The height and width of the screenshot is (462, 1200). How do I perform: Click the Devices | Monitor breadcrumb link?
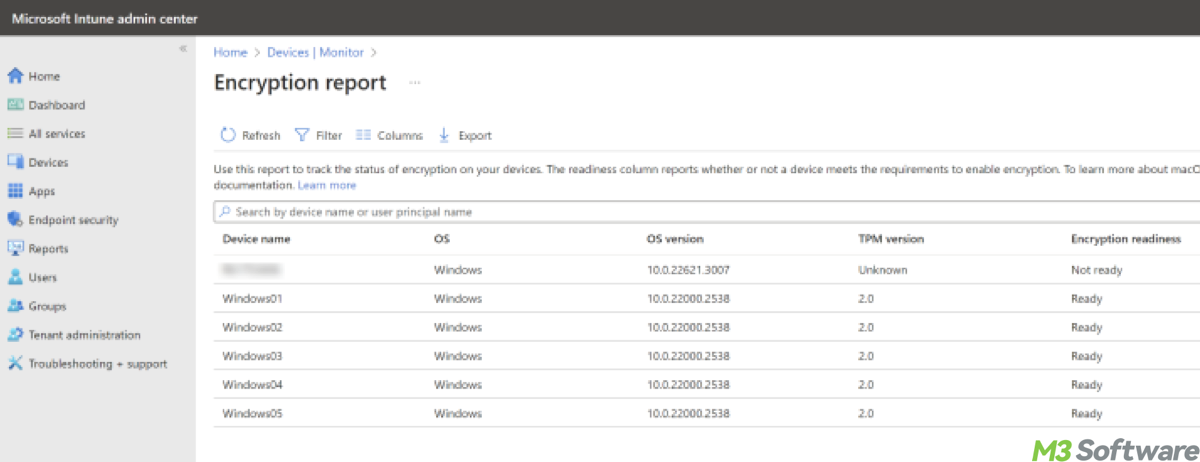(315, 52)
